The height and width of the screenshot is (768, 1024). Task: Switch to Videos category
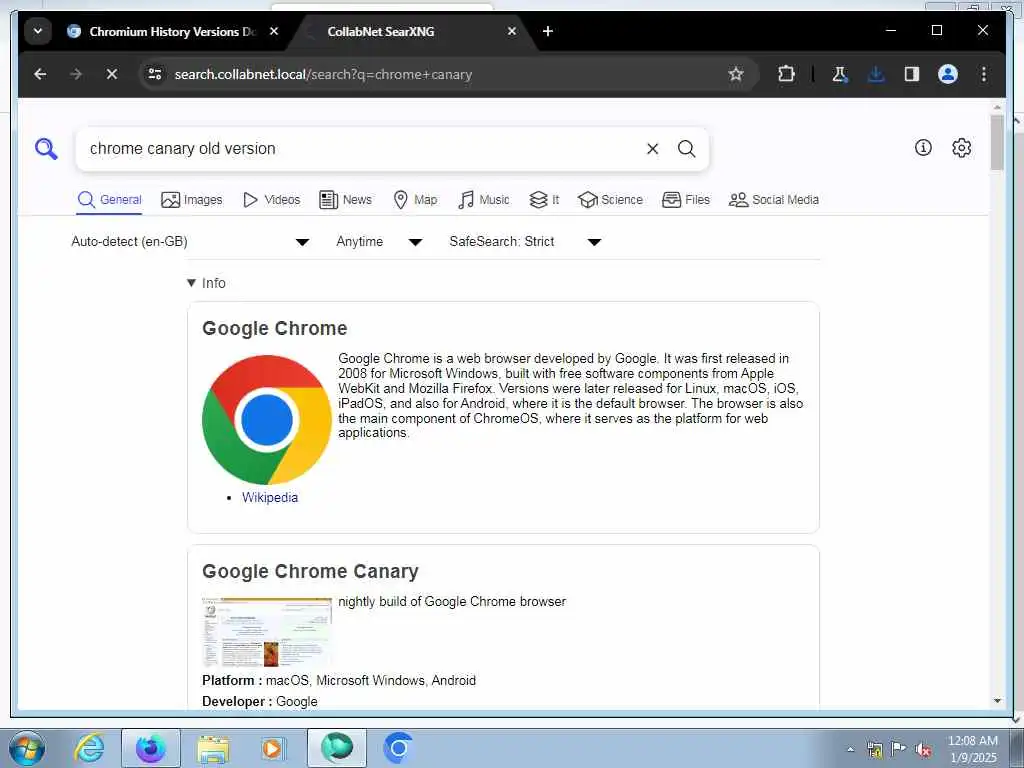tap(271, 200)
